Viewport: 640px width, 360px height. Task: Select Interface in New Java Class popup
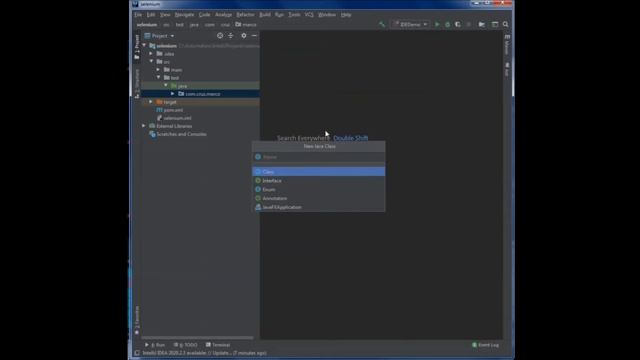point(318,181)
